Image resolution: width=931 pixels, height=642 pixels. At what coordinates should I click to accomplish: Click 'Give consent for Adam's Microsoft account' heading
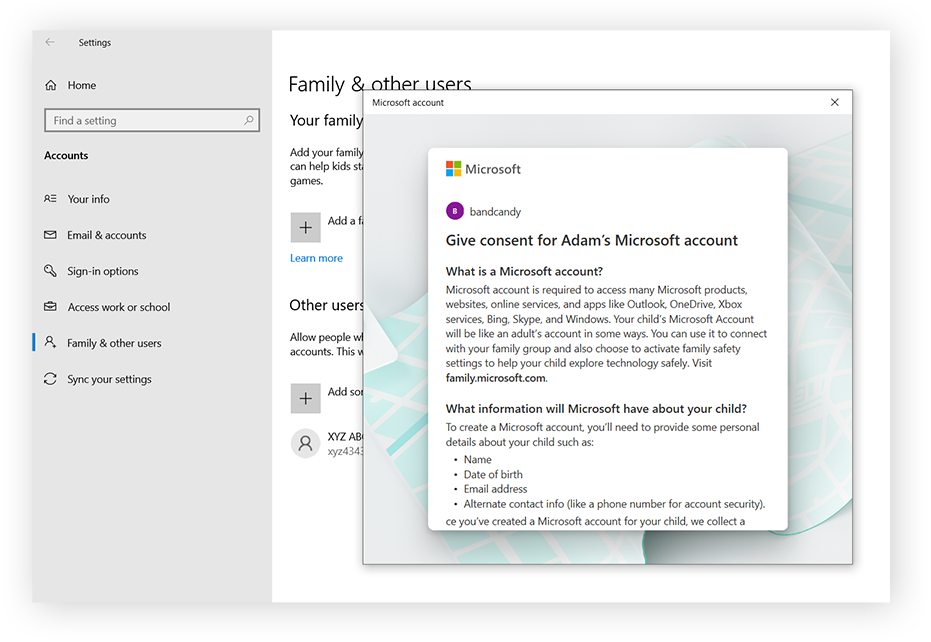591,241
